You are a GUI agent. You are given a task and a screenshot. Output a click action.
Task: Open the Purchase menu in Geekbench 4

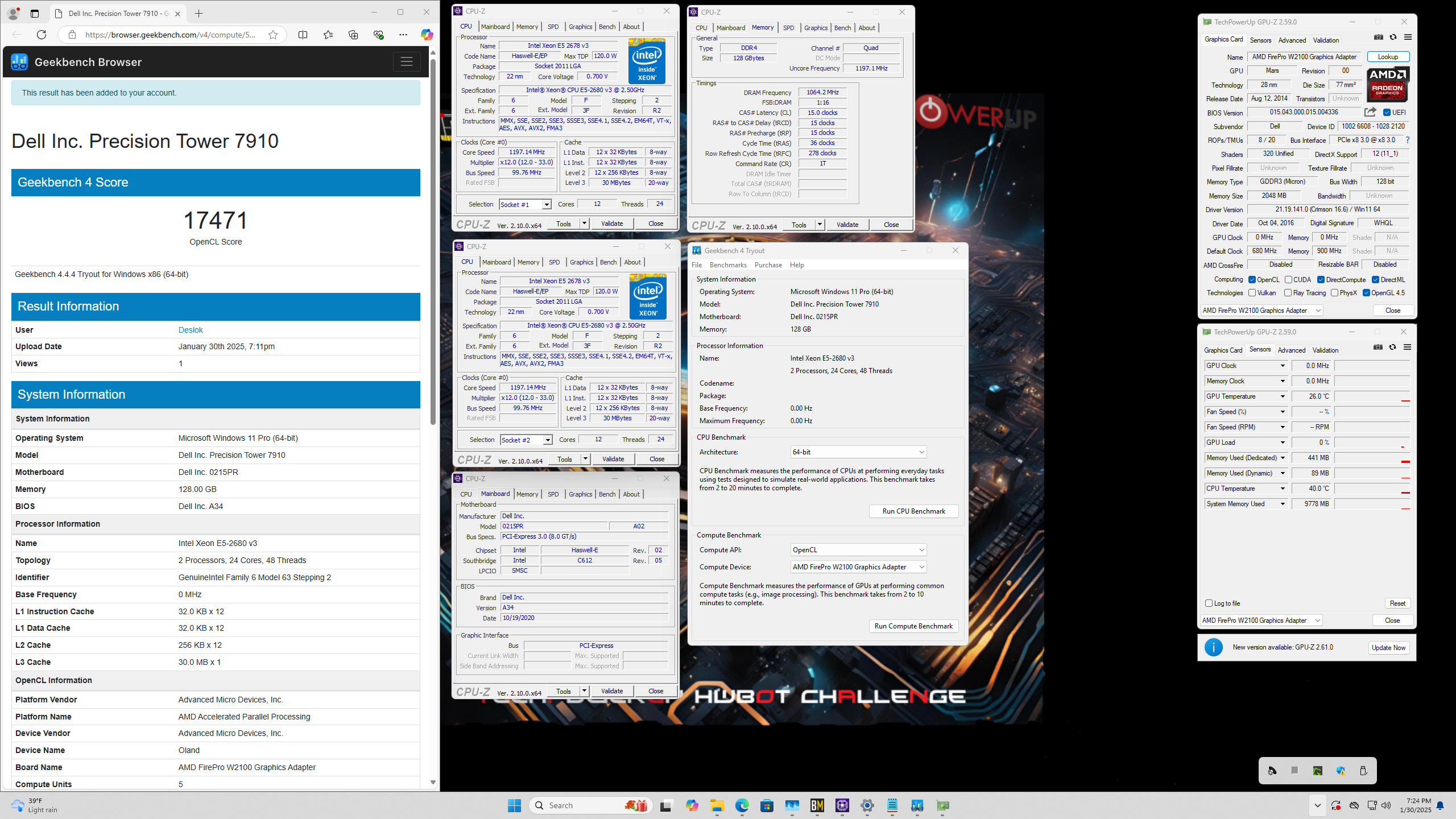pos(768,265)
